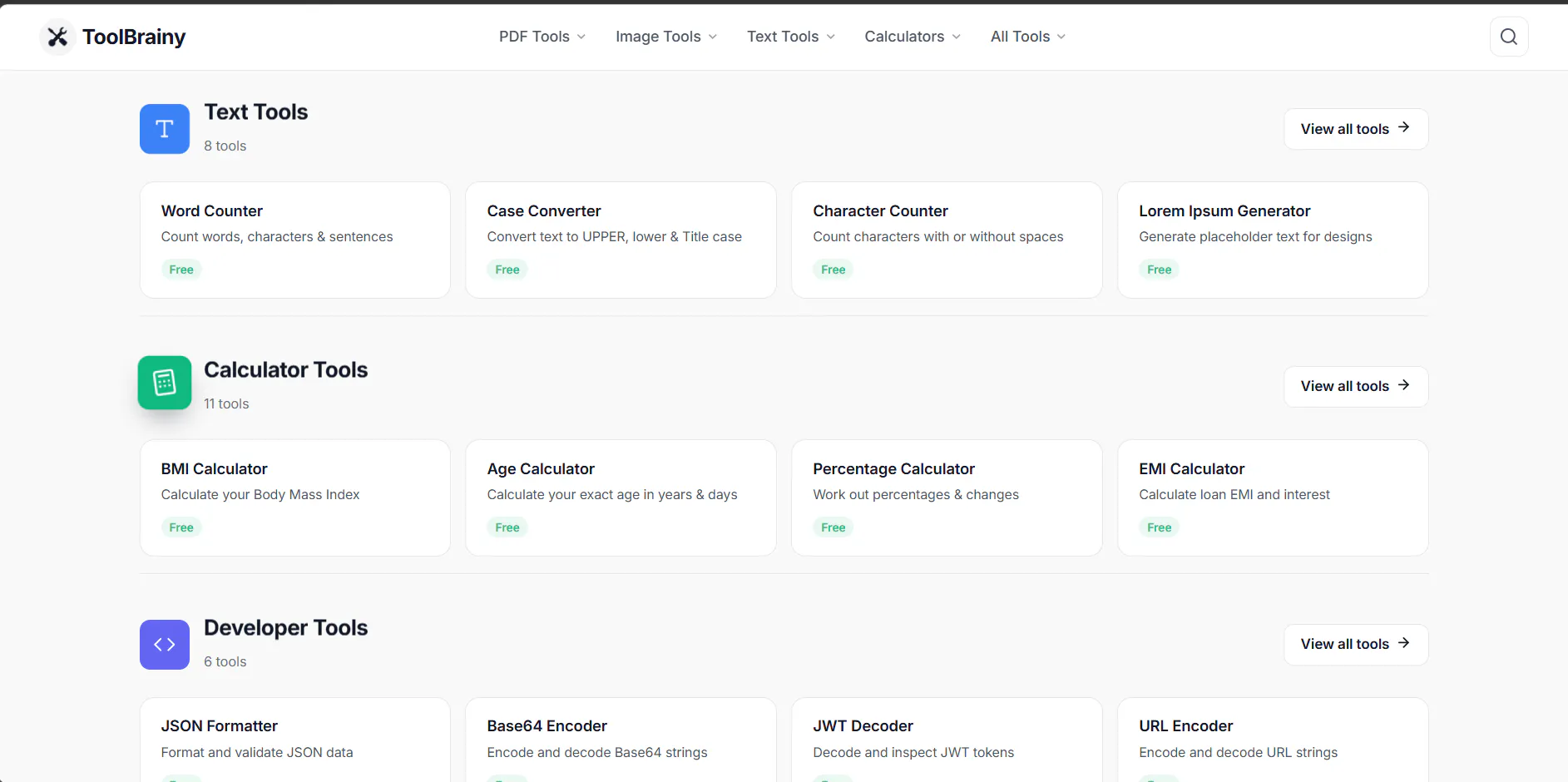
Task: View all tools in Calculator Tools section
Action: click(x=1356, y=387)
